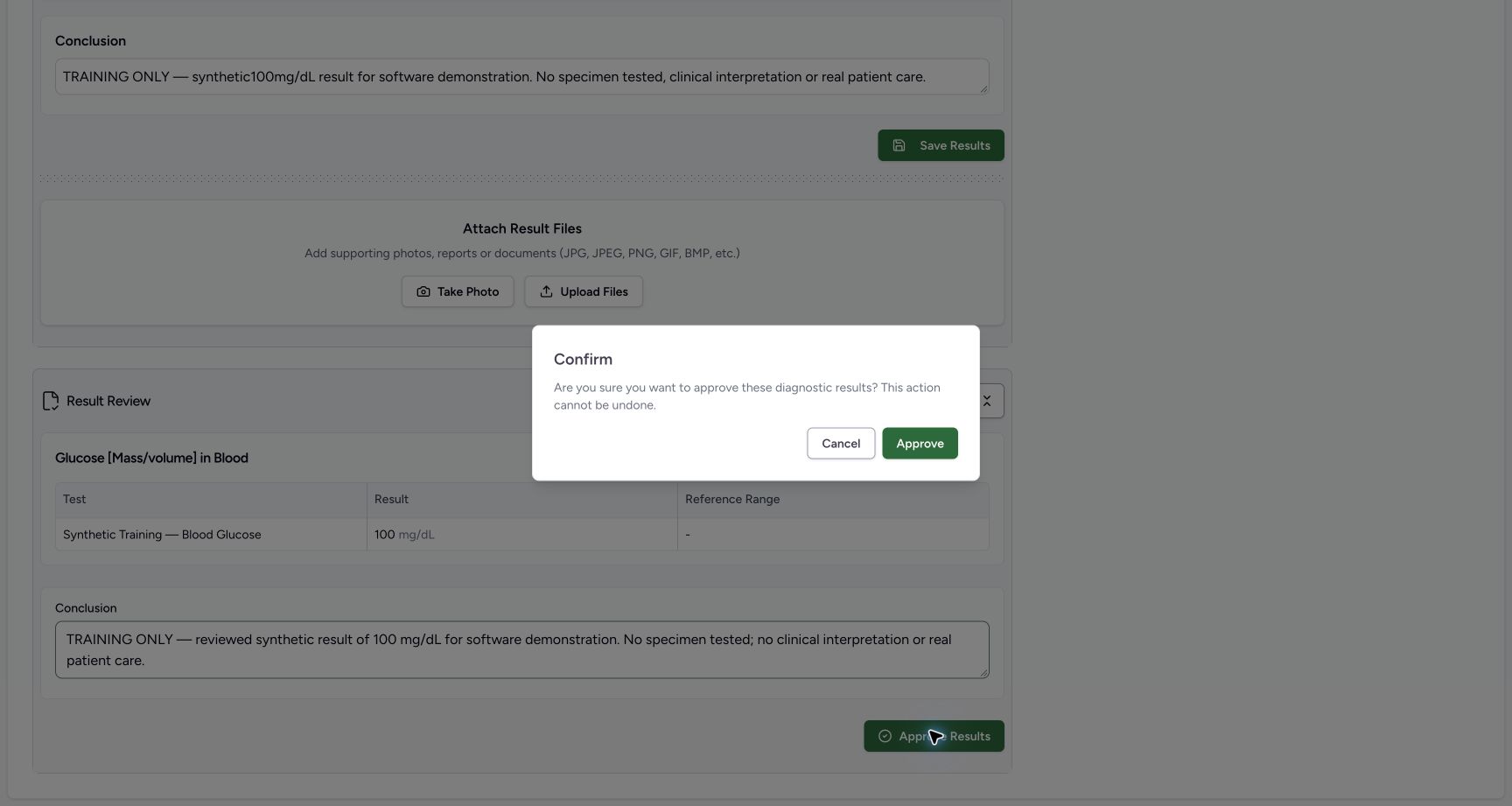Click Upload Files button

584,291
